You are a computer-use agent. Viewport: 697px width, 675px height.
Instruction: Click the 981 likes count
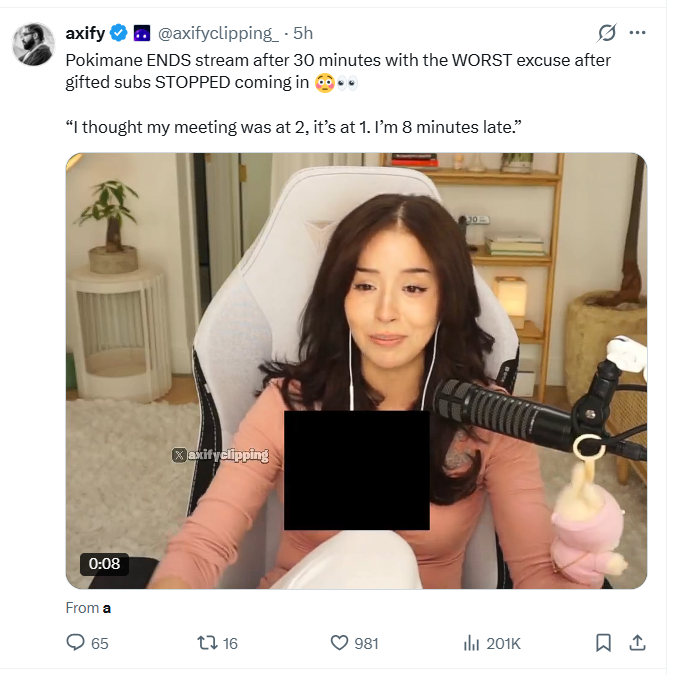(366, 643)
